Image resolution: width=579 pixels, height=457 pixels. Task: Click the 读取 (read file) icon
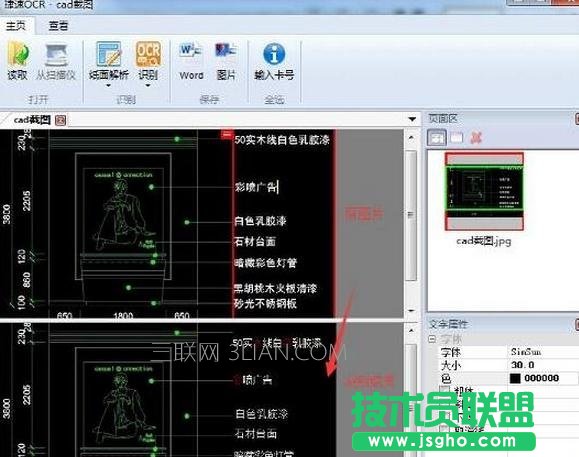pyautogui.click(x=17, y=55)
